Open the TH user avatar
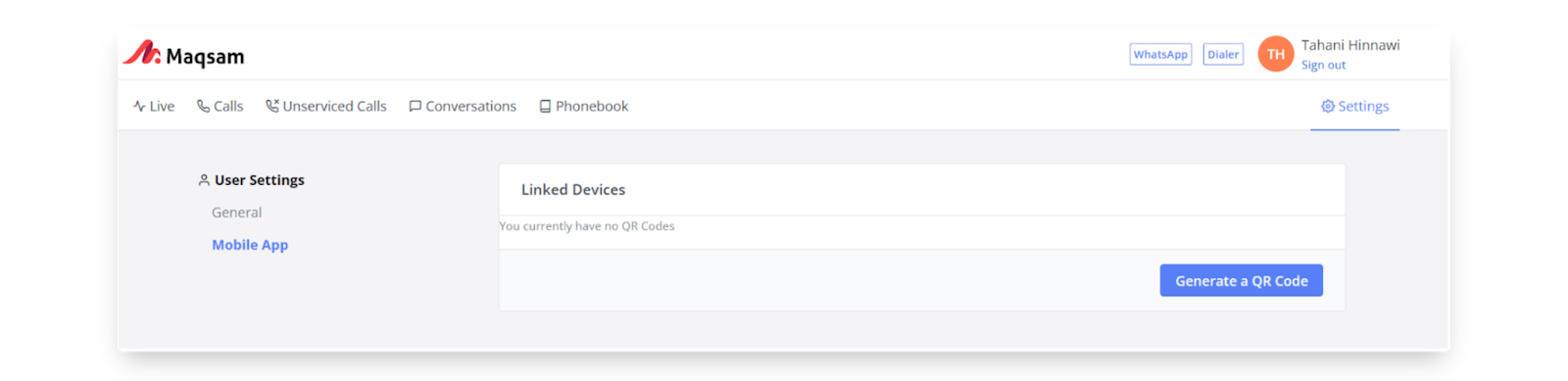 1276,54
